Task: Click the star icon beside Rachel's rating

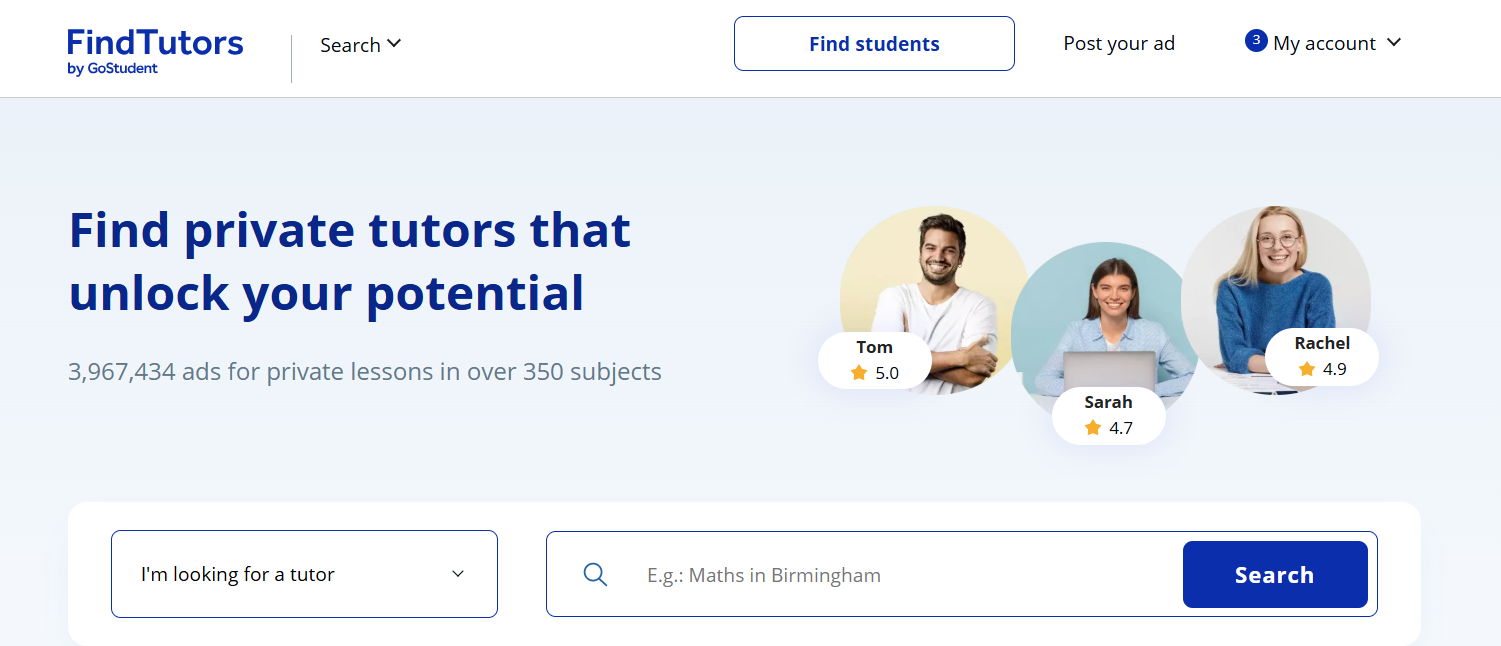Action: coord(1307,369)
